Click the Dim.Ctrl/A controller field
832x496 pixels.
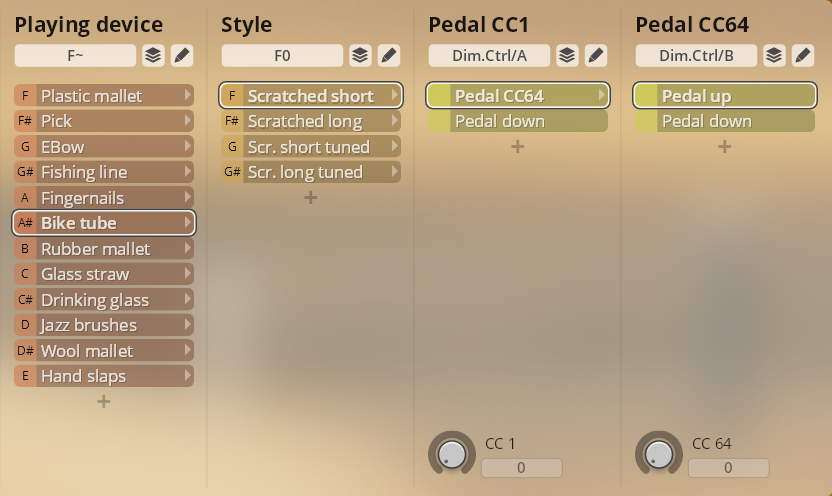(x=489, y=56)
